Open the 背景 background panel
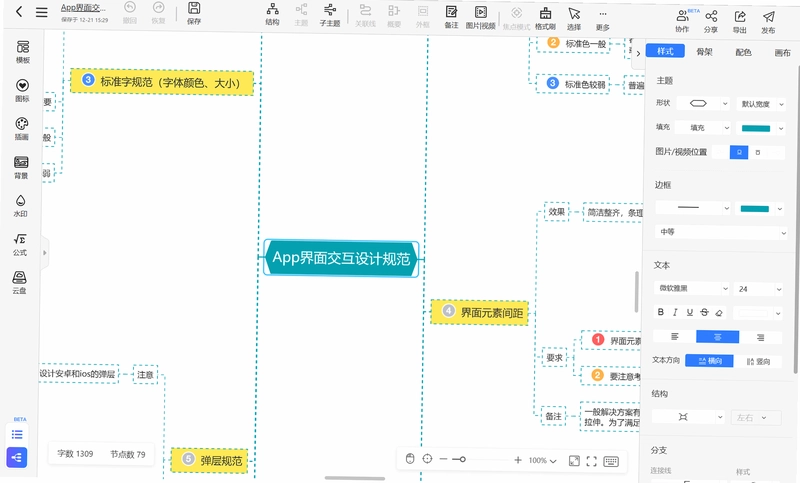Screen dimensions: 800x483 coord(21,167)
